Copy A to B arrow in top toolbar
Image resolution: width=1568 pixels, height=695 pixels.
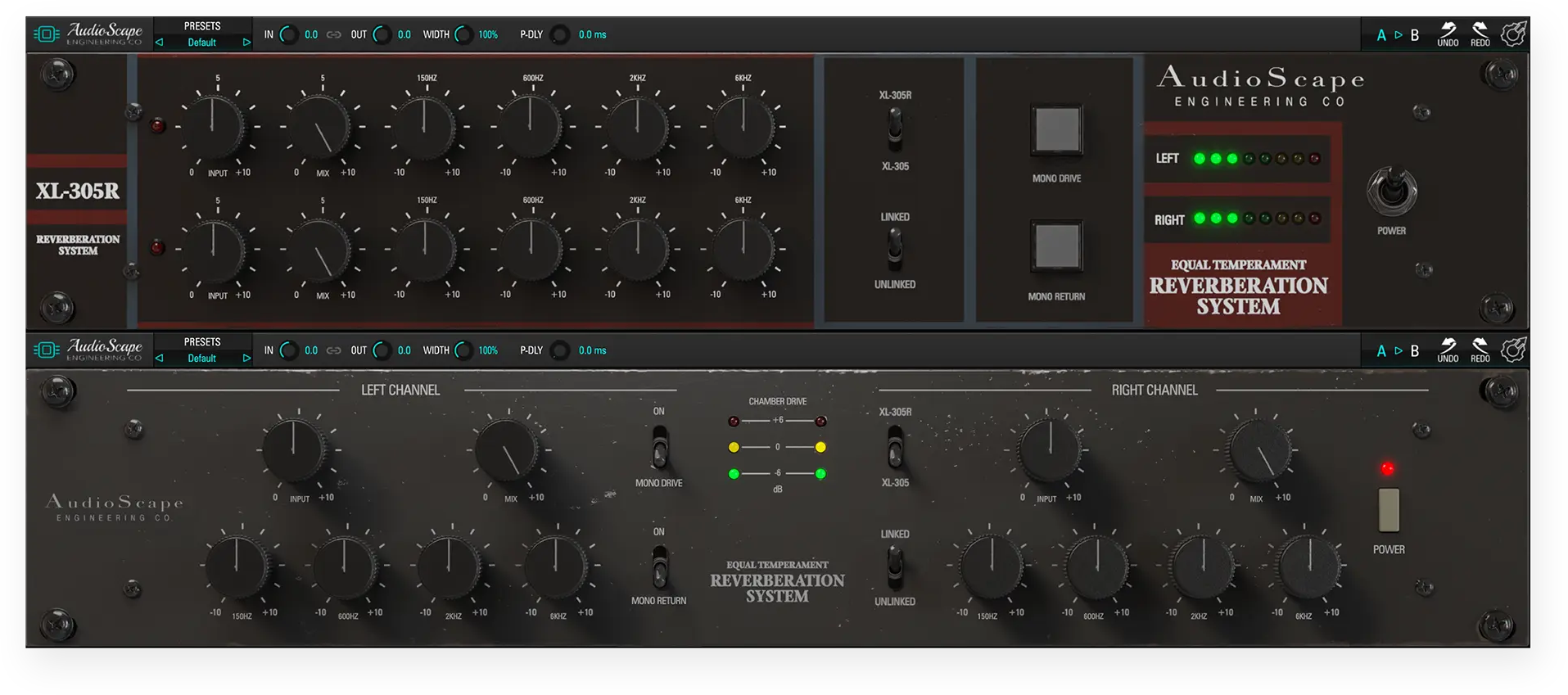pyautogui.click(x=1399, y=35)
